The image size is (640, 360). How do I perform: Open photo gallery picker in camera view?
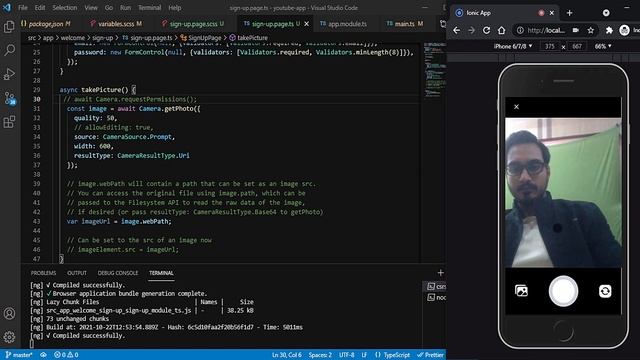(521, 291)
